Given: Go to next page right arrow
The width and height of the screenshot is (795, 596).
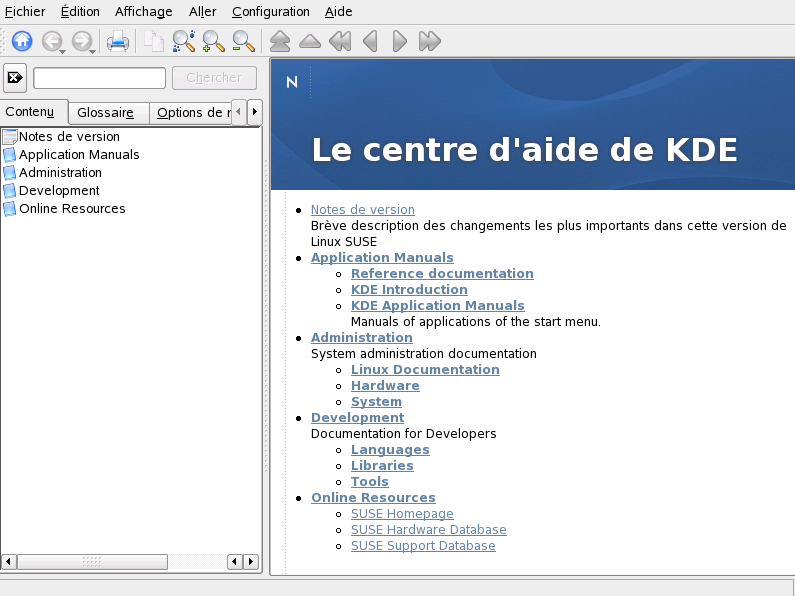Looking at the screenshot, I should coord(400,41).
